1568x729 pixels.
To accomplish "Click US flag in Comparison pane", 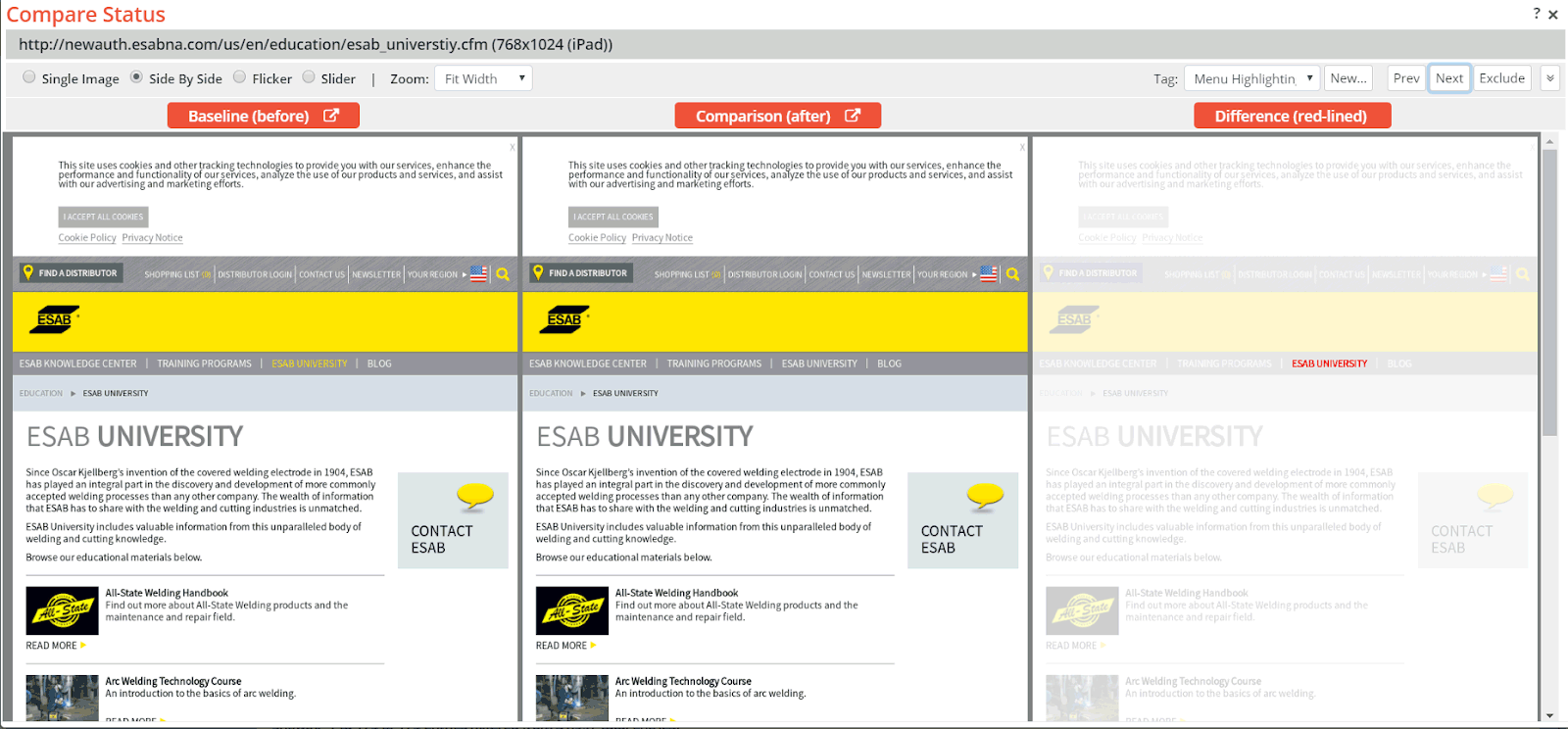I will (989, 274).
